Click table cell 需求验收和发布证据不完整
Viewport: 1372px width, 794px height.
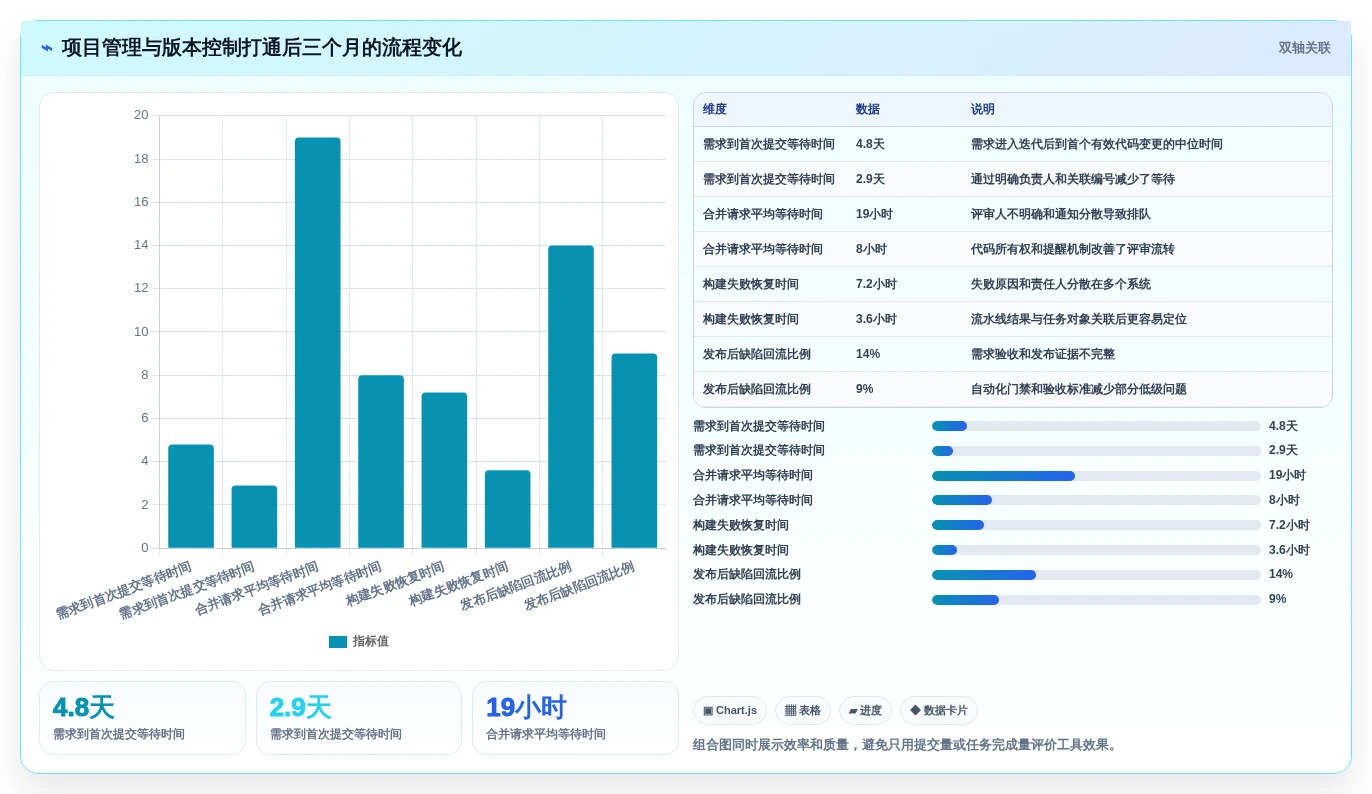1043,355
